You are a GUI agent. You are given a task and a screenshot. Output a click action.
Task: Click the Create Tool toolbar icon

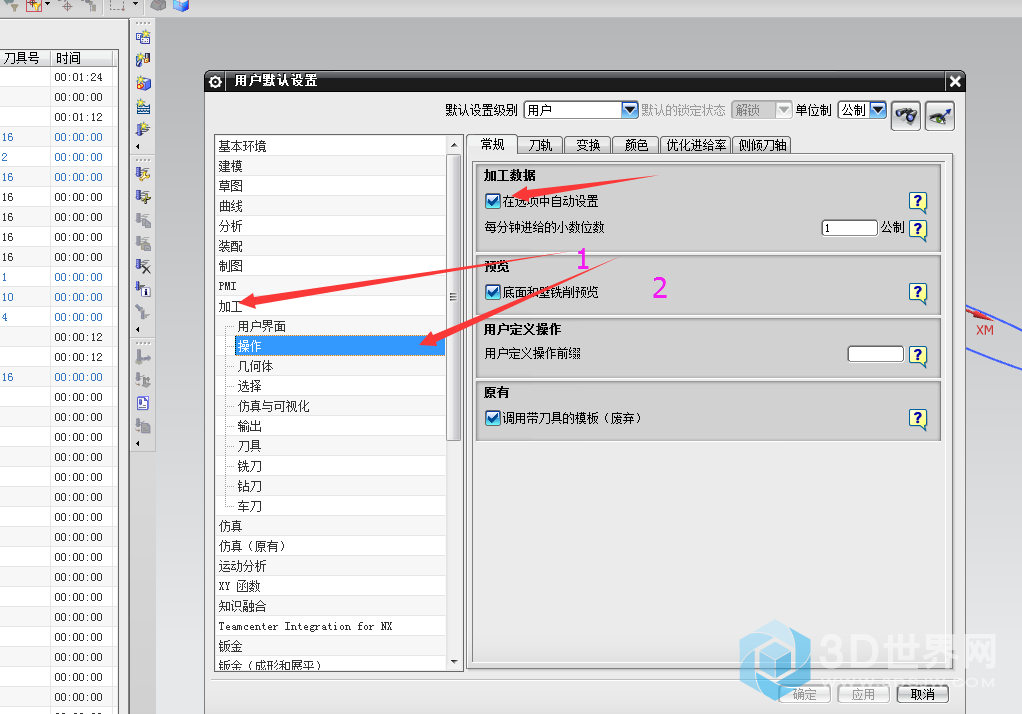pos(143,60)
